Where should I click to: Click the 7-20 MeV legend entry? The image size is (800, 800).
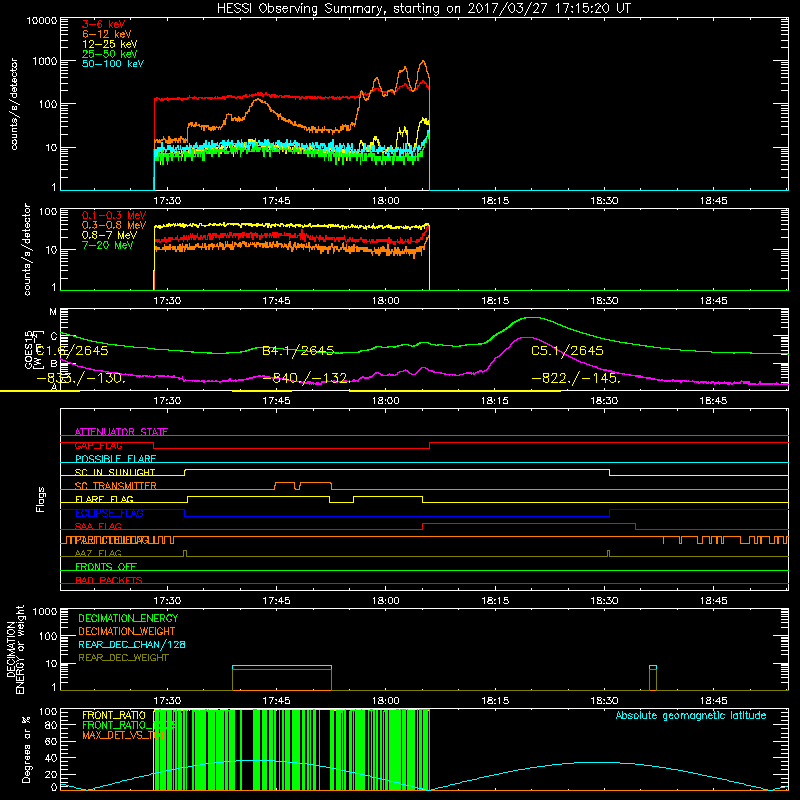(107, 245)
